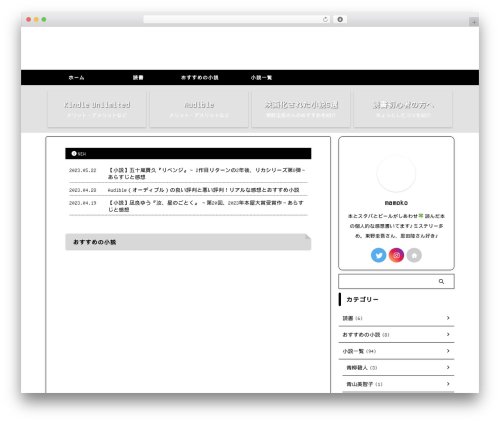Open the 映画化された小説5選 banner card

coord(301,109)
